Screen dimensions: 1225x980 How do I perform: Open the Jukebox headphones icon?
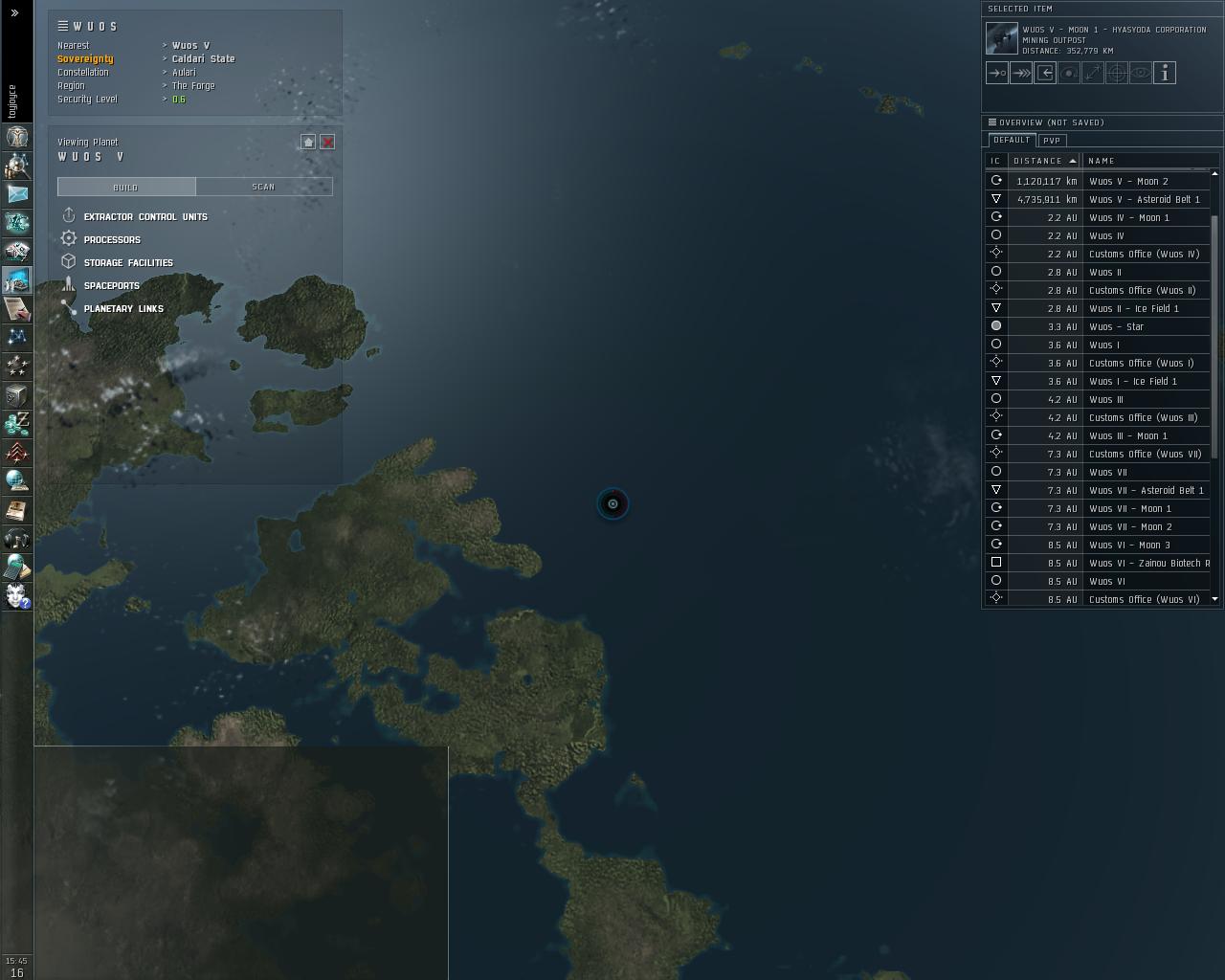(x=17, y=539)
